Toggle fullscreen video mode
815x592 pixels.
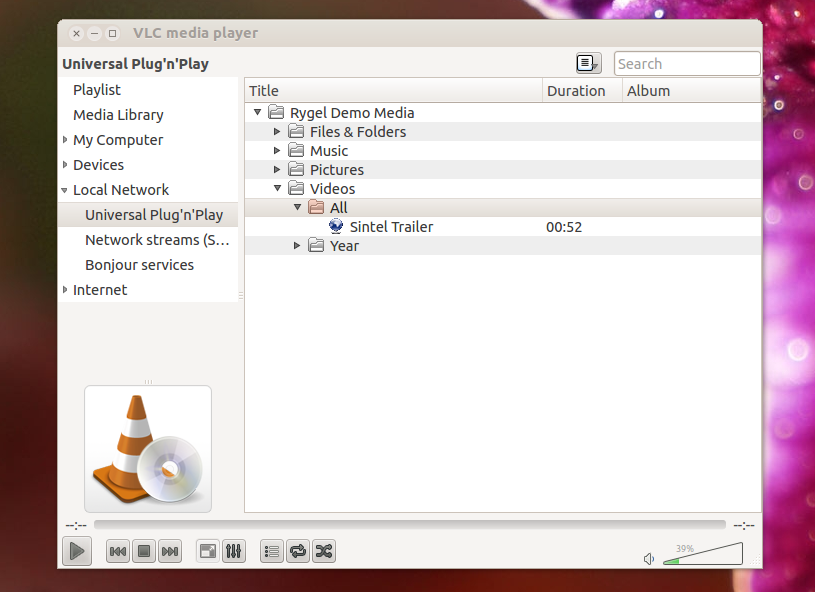coord(207,551)
